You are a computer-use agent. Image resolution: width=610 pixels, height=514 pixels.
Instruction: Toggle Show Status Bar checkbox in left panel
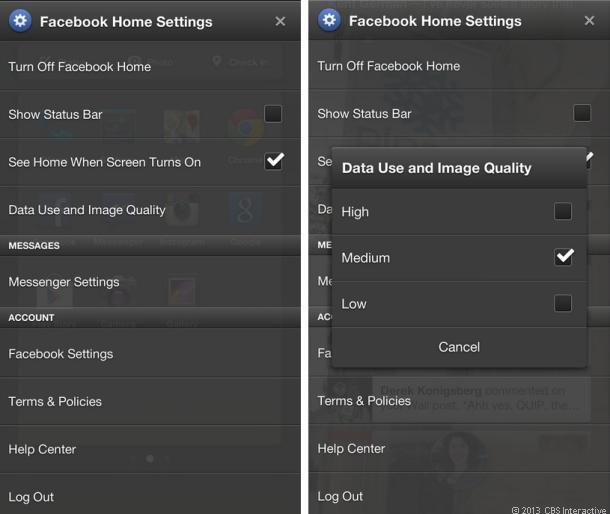click(x=273, y=114)
